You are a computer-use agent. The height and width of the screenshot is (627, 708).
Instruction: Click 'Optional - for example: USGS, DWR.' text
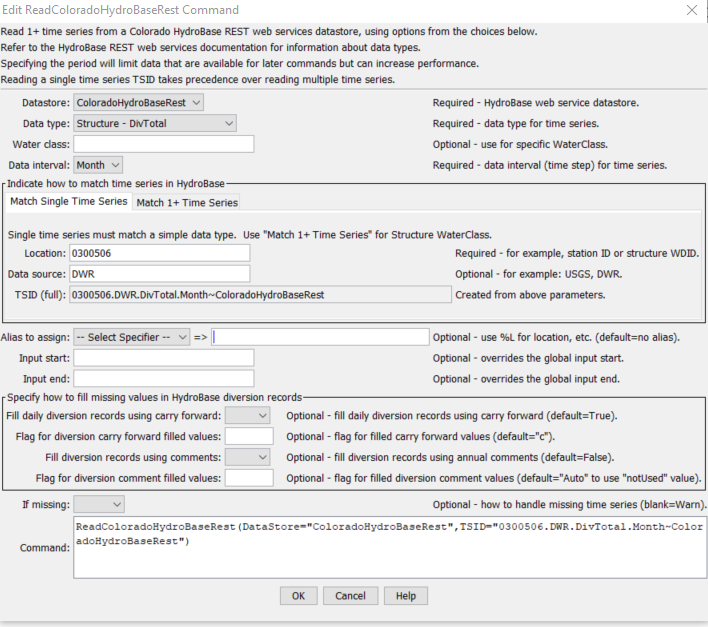[x=538, y=274]
